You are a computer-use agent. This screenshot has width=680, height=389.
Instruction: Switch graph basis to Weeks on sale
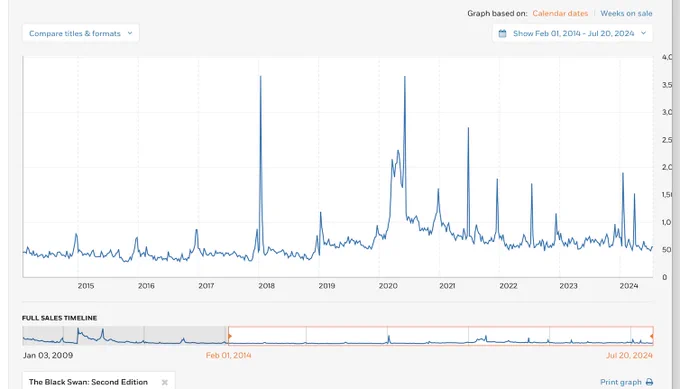tap(626, 13)
